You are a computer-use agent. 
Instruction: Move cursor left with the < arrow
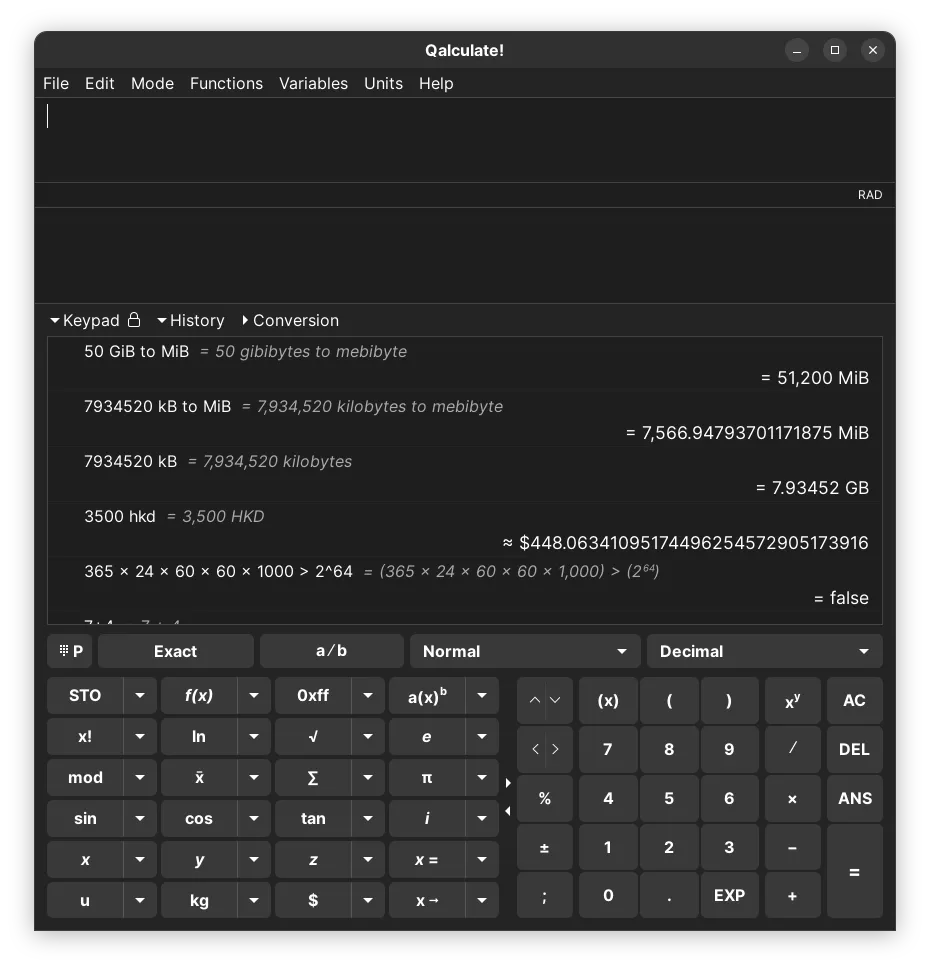pyautogui.click(x=535, y=749)
